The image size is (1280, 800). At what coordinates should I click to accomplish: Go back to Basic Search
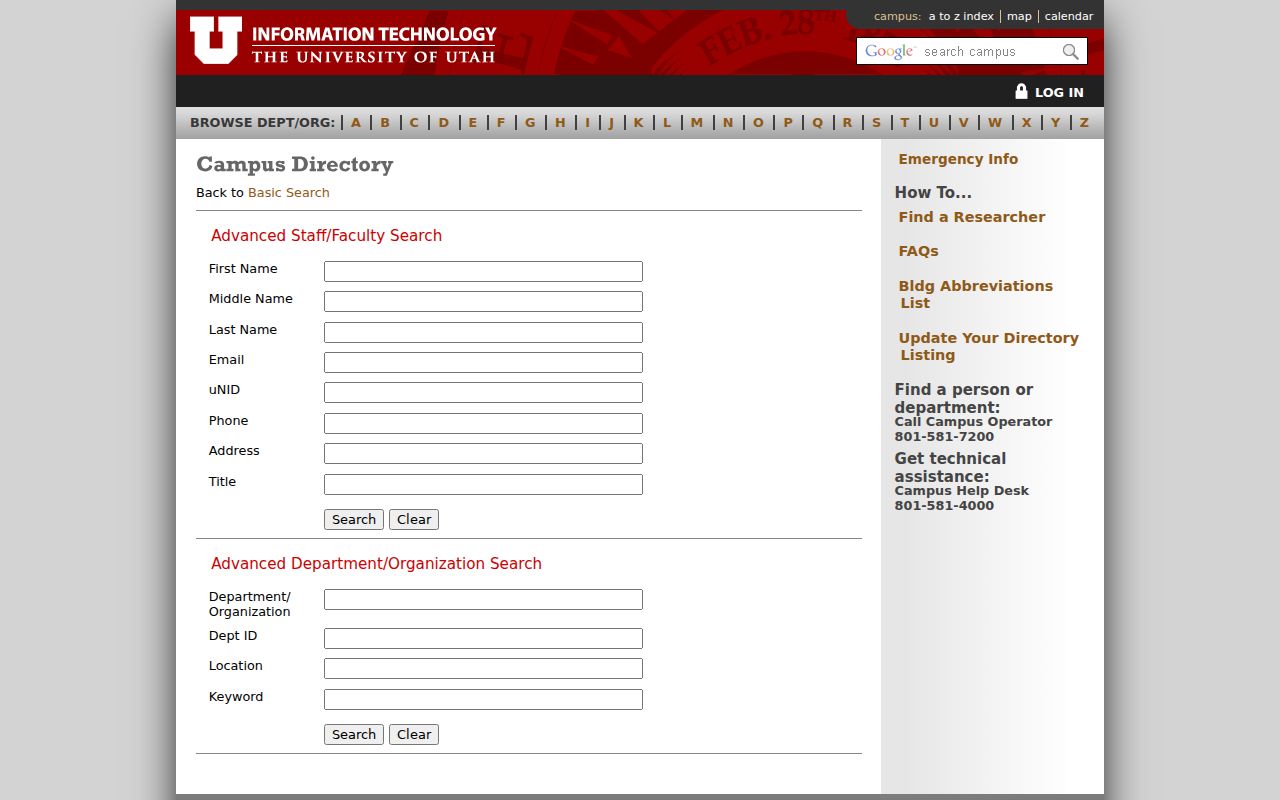click(x=288, y=193)
